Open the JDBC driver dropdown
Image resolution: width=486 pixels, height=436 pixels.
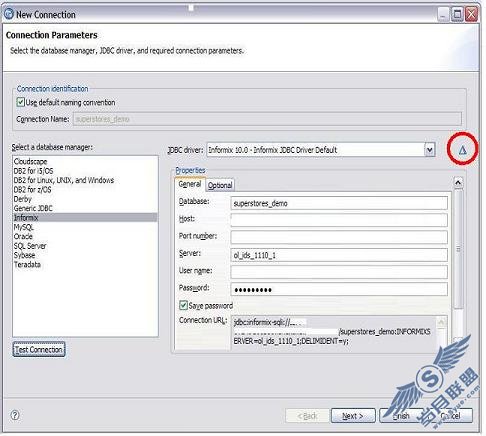click(430, 150)
